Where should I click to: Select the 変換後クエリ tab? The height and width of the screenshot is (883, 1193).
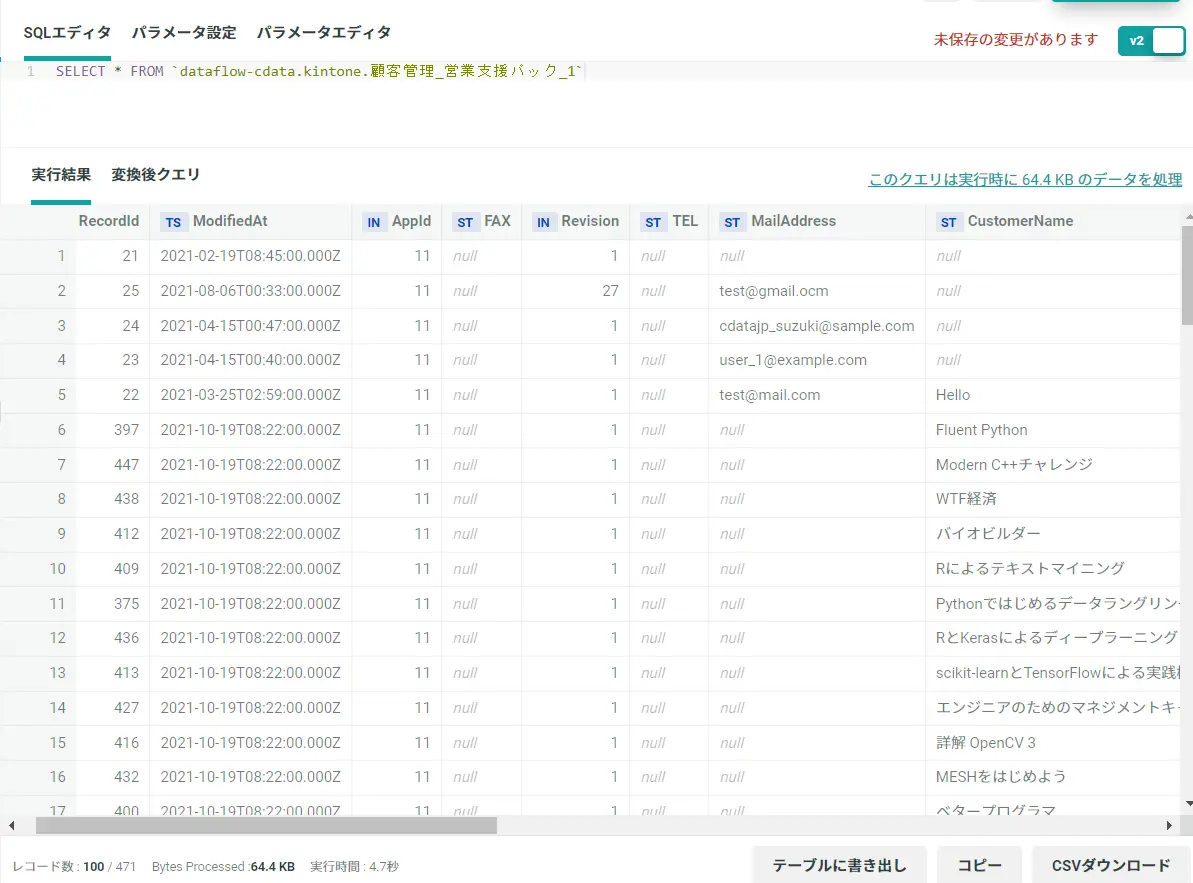click(155, 175)
